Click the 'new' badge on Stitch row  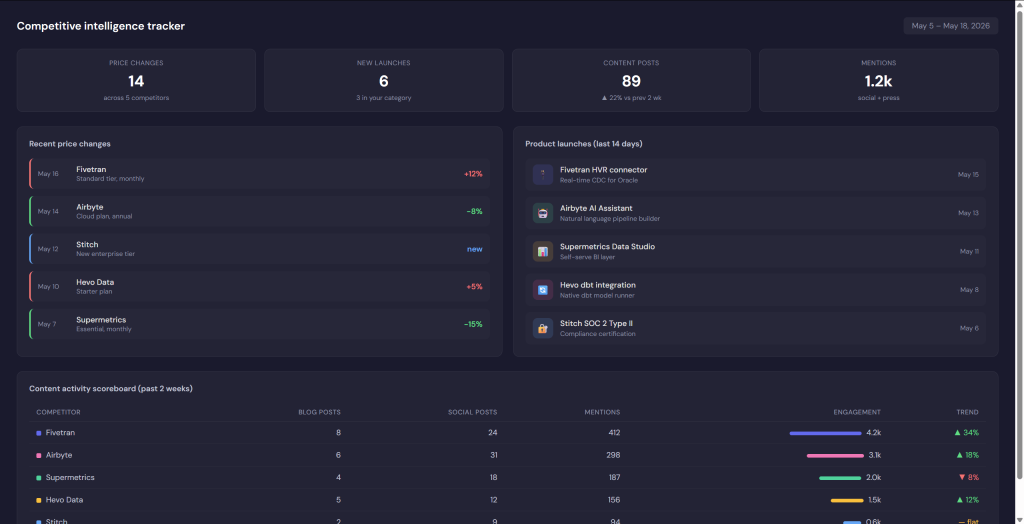[x=475, y=249]
